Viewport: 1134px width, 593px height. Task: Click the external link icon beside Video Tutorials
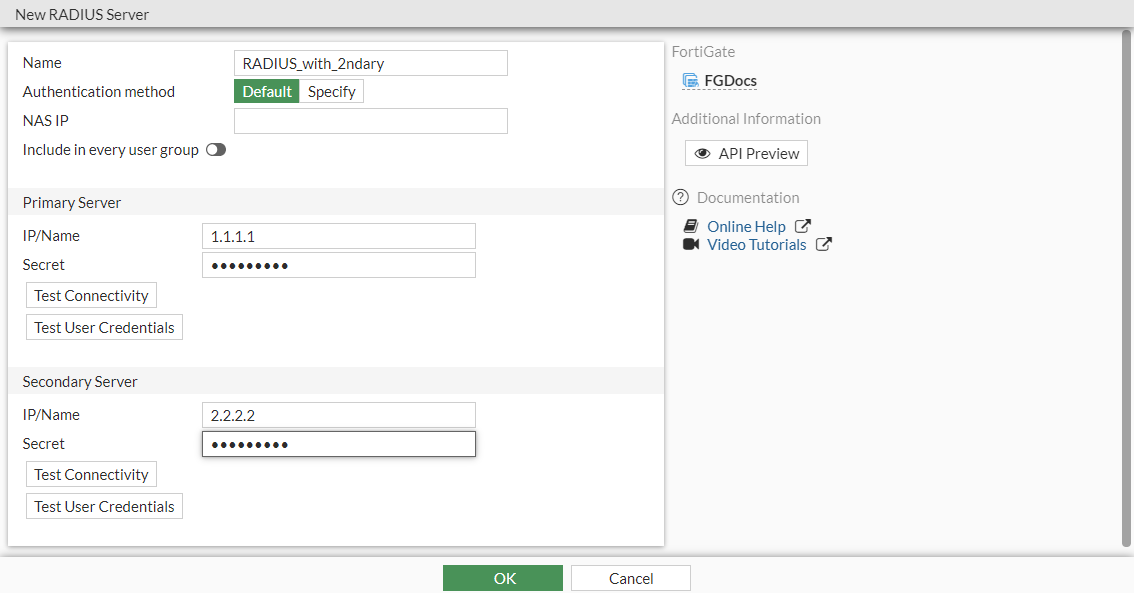tap(823, 244)
